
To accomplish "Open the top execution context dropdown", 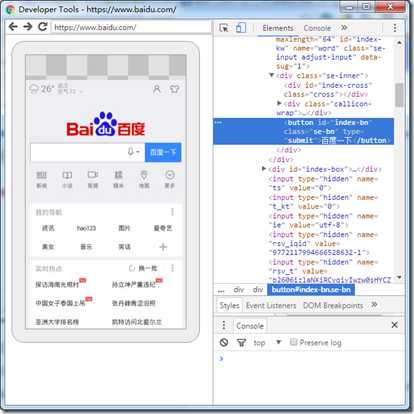I will click(x=268, y=342).
